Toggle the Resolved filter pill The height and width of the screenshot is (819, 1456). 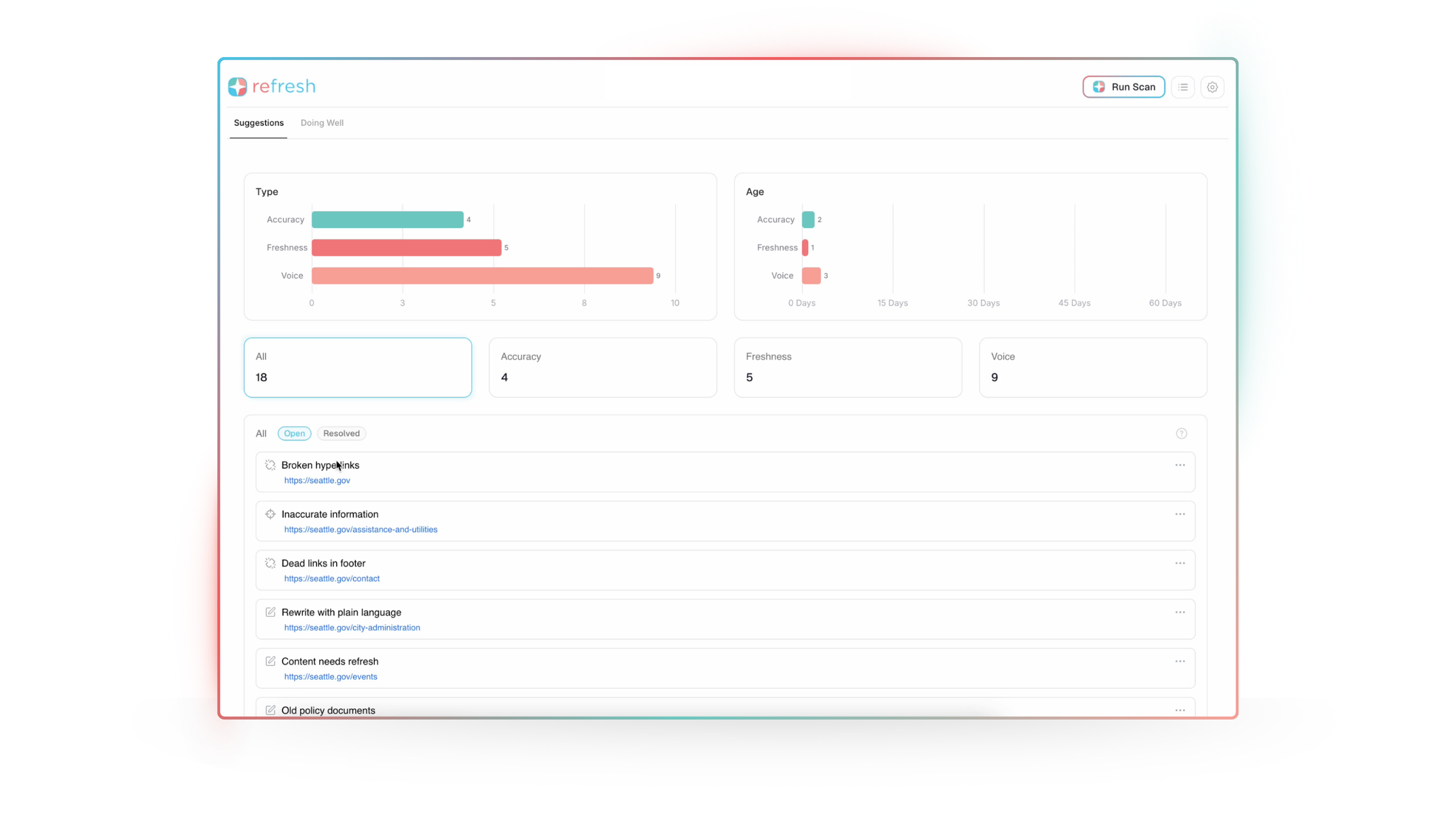coord(341,433)
